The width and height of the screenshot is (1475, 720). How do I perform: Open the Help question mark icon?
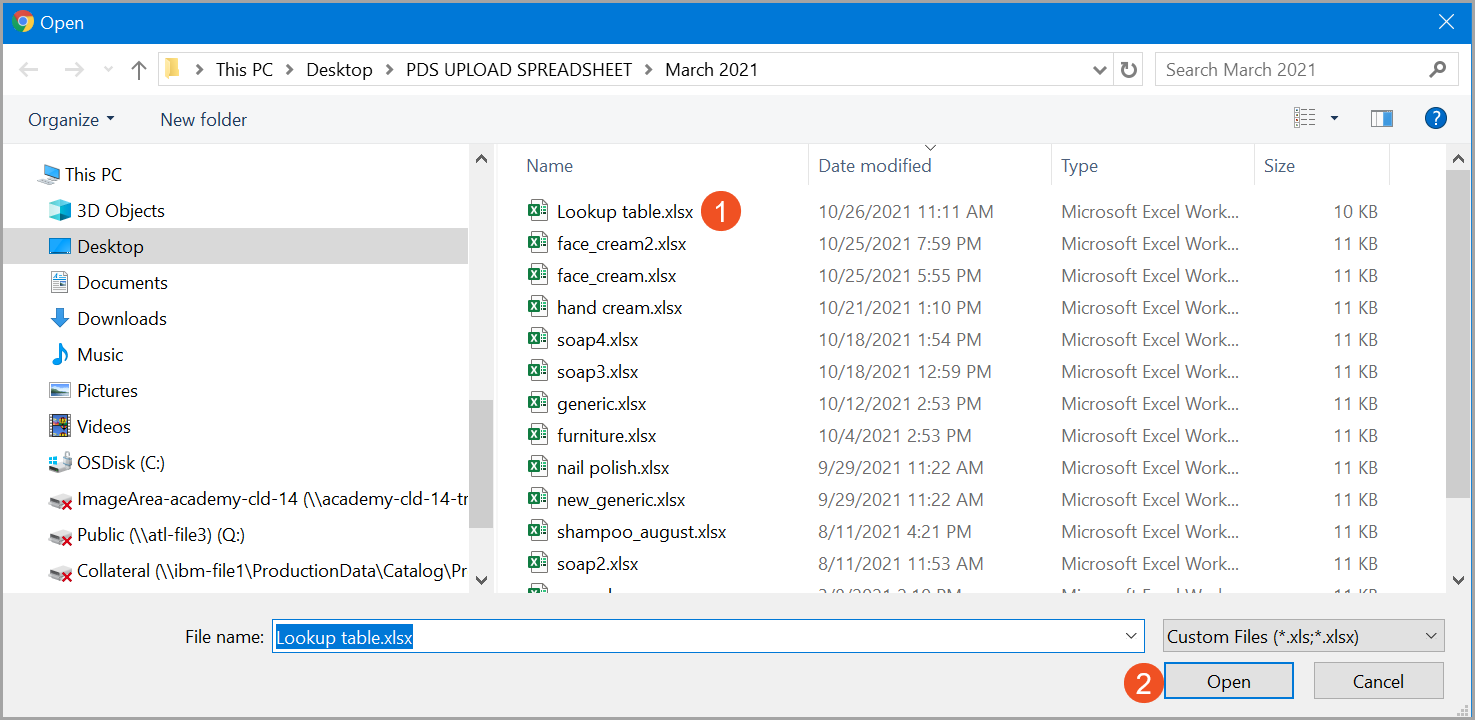click(x=1435, y=119)
